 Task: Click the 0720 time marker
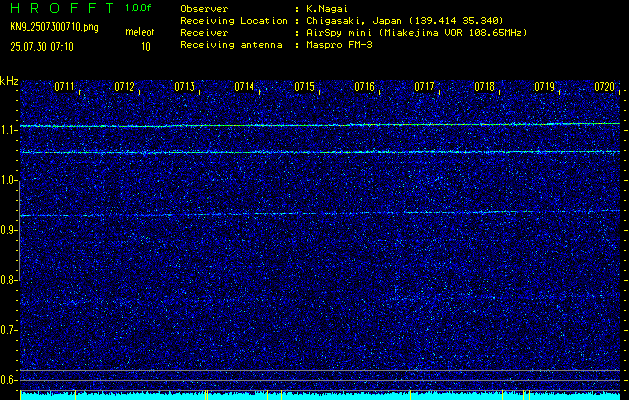point(605,86)
